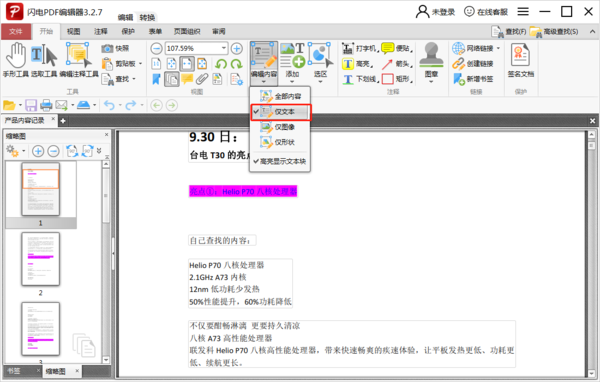Select the 选取工具 text select tool
The height and width of the screenshot is (382, 600).
44,60
